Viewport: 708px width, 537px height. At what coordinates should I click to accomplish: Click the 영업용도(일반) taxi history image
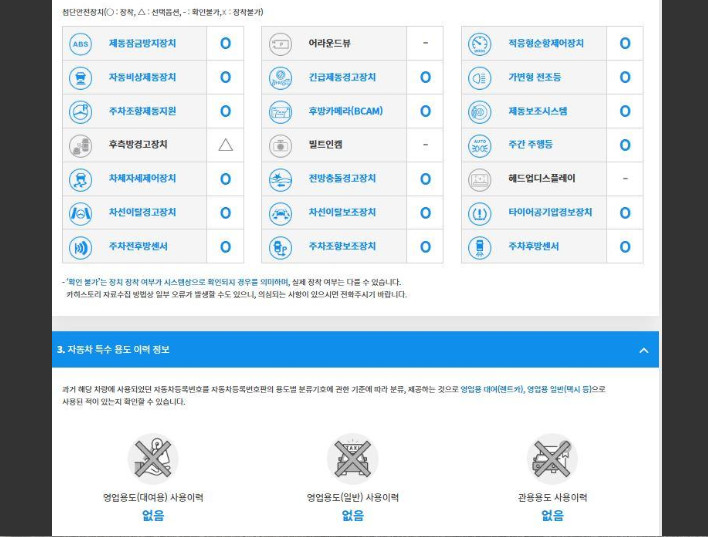pos(353,460)
